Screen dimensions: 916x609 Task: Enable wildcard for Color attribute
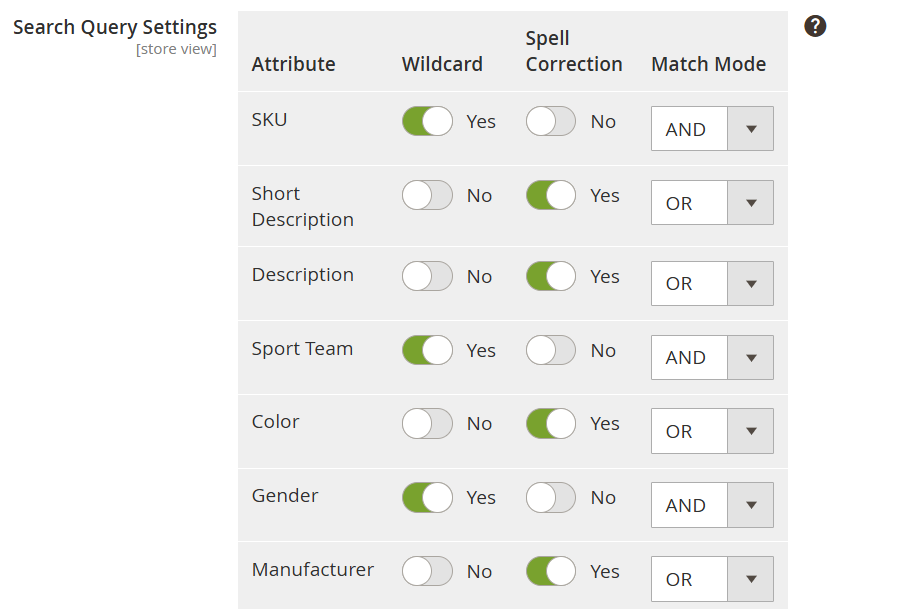coord(427,424)
